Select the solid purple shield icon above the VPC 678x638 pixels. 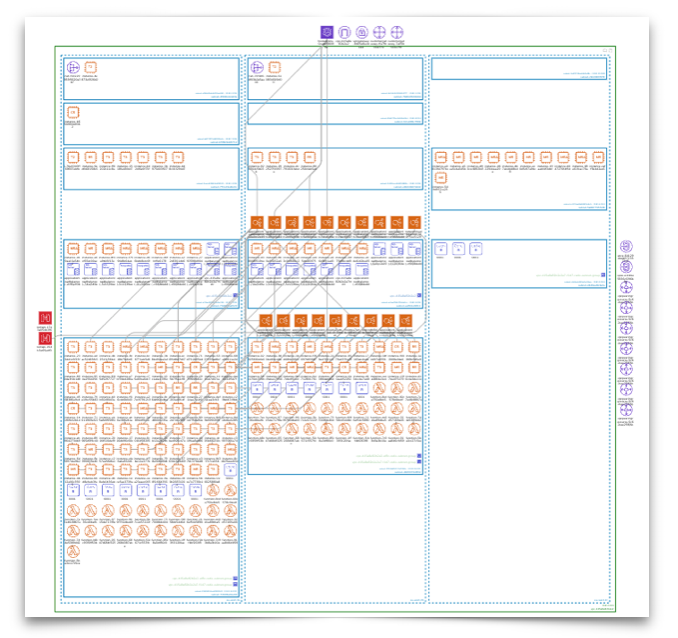tap(327, 32)
